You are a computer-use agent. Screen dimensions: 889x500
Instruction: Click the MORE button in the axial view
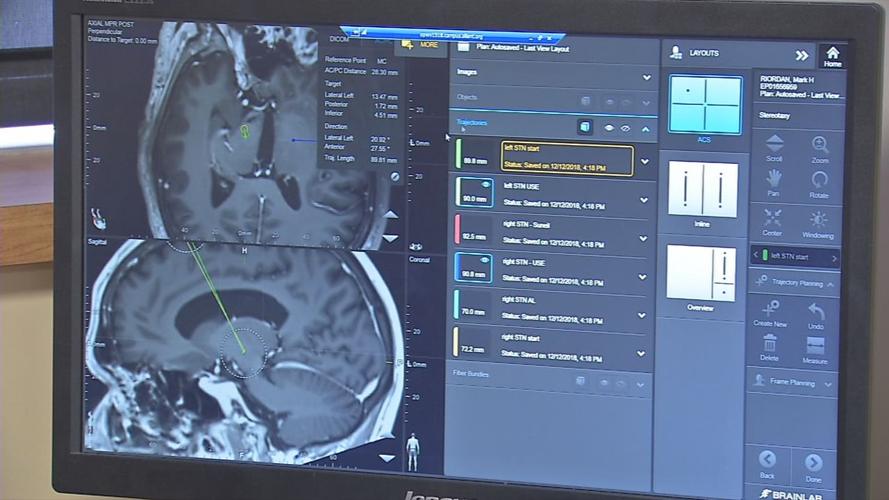point(422,45)
